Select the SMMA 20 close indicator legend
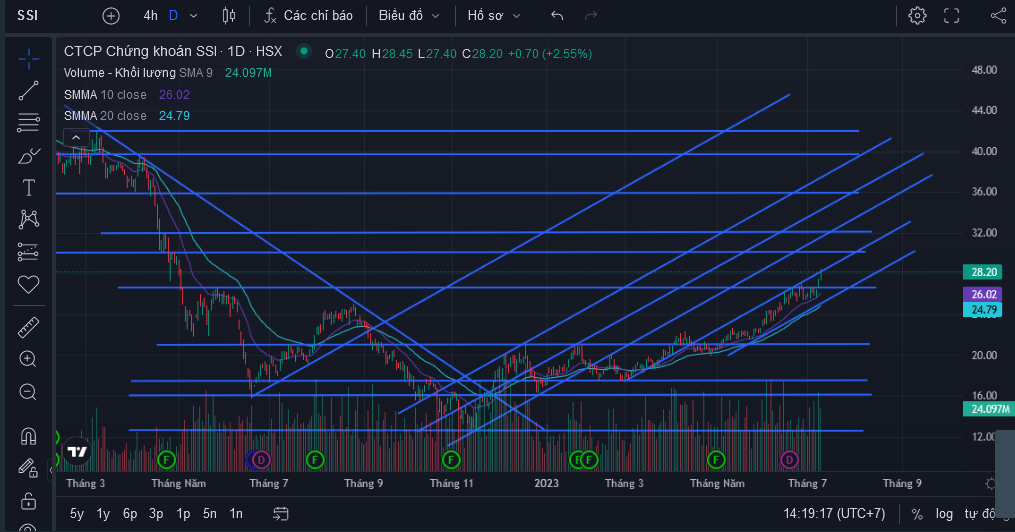 (x=106, y=116)
